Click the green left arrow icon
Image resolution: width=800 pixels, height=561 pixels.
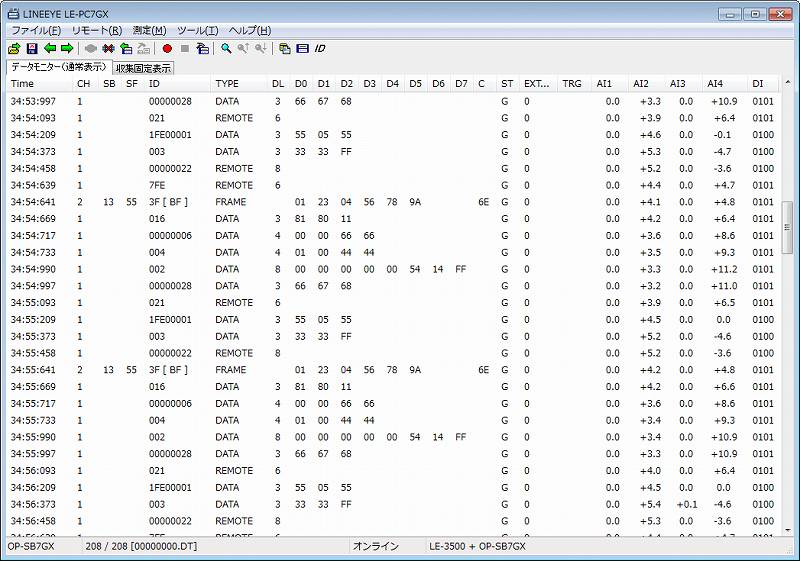point(49,48)
